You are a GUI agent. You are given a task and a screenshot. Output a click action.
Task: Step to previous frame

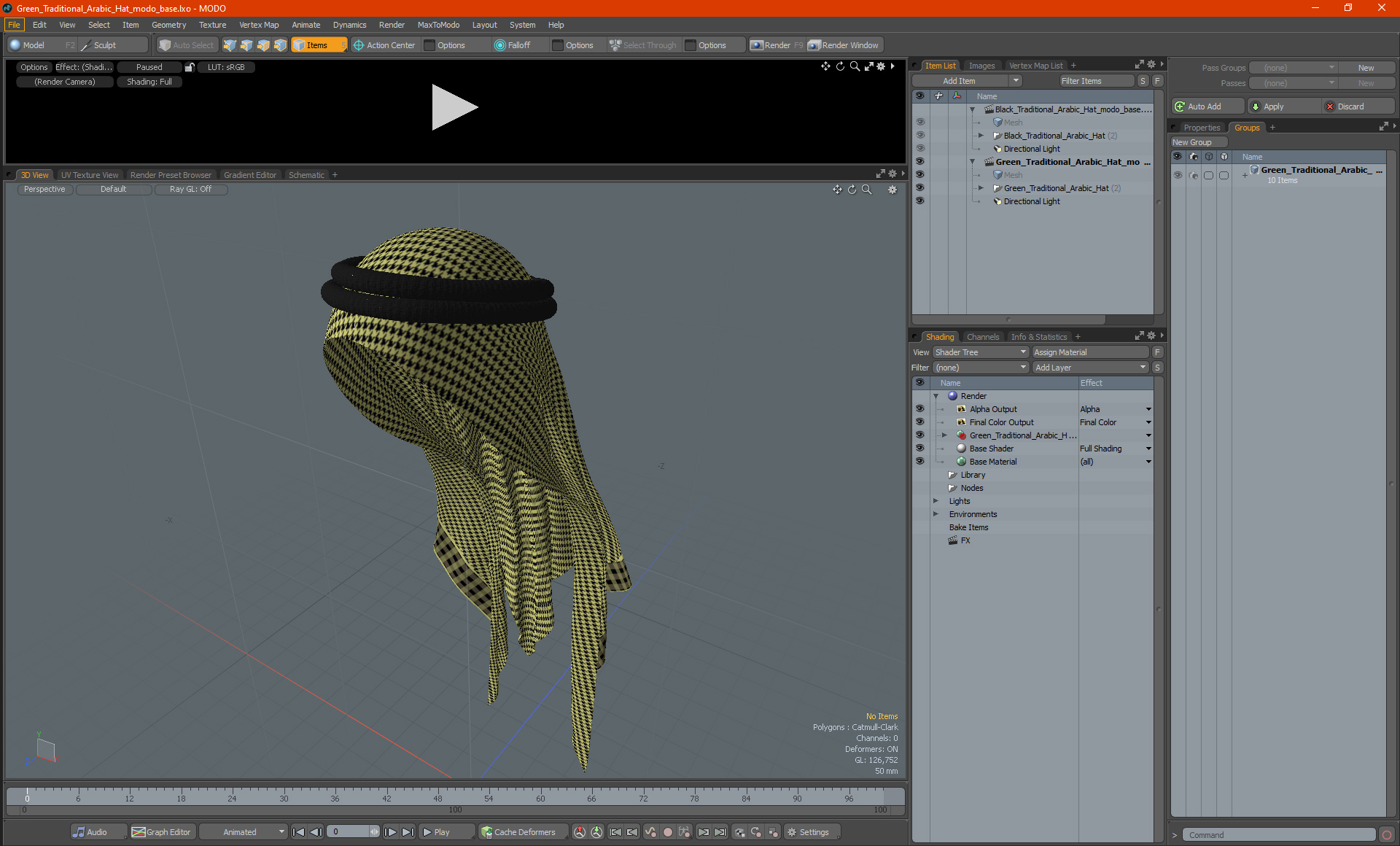[316, 832]
